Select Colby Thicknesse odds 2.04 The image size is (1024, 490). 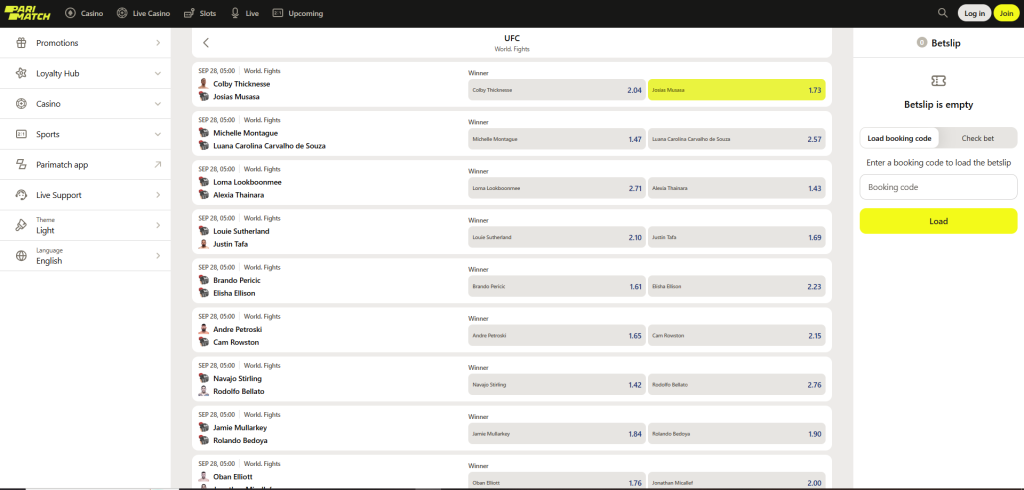[555, 90]
